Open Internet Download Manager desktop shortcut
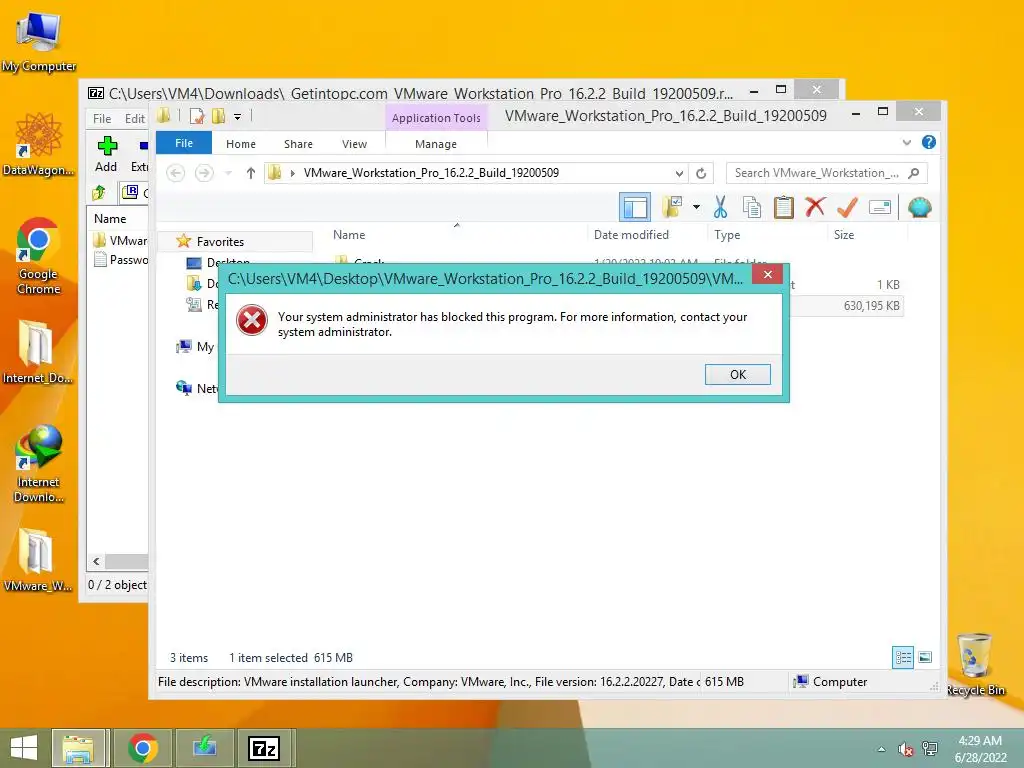Screen dimensions: 1024x768 39,463
